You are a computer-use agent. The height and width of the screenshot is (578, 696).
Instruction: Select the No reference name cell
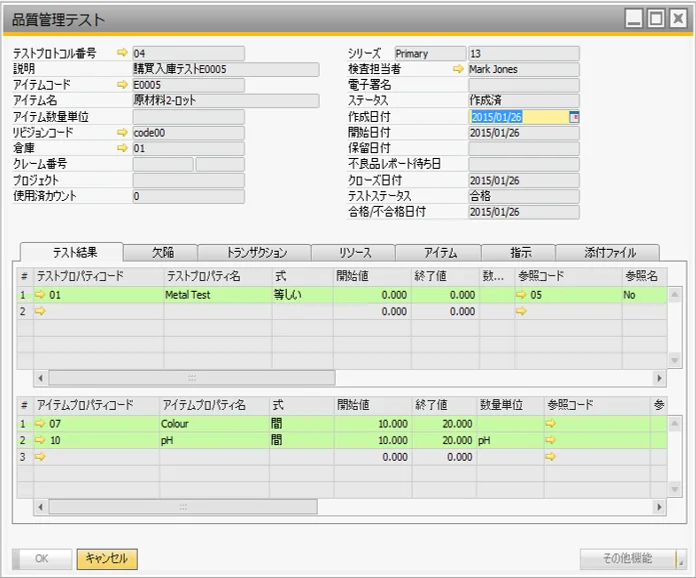tap(644, 295)
